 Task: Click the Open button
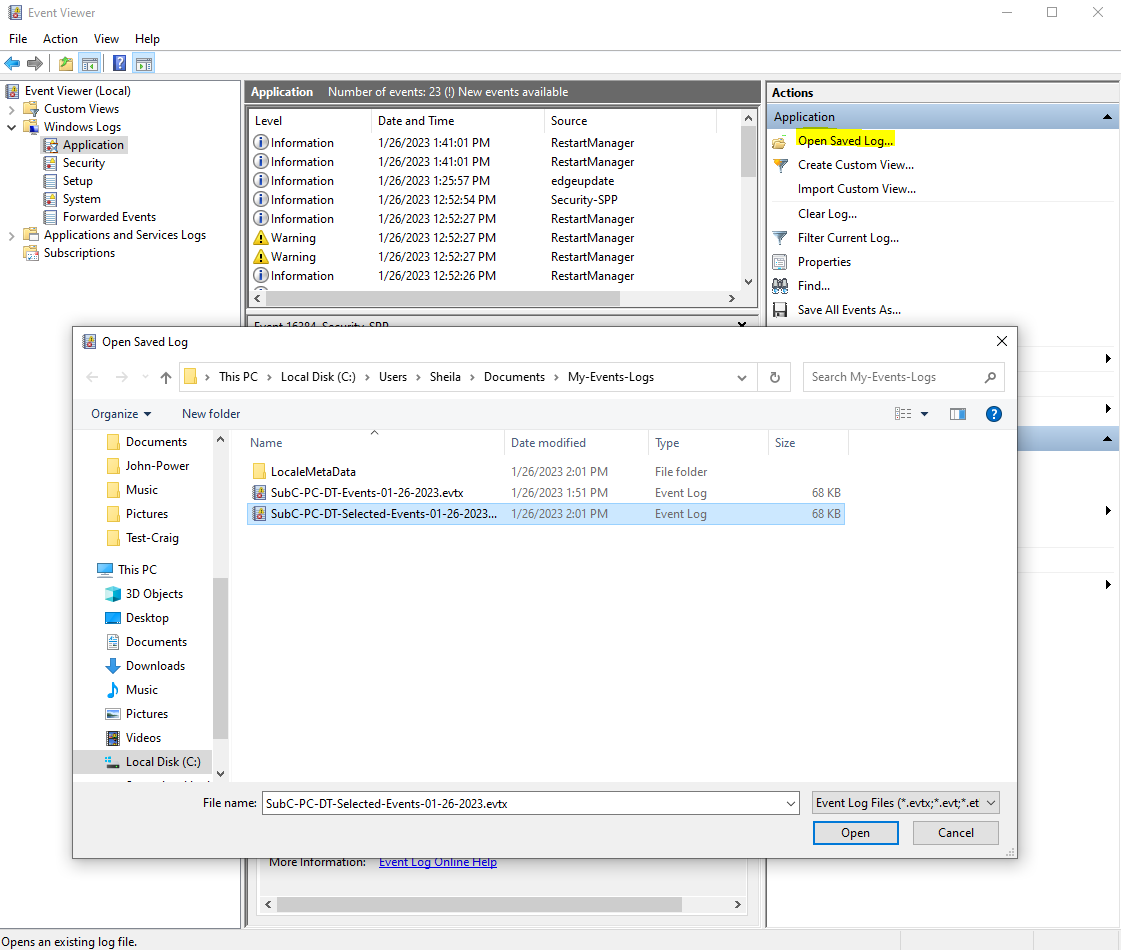tap(855, 833)
